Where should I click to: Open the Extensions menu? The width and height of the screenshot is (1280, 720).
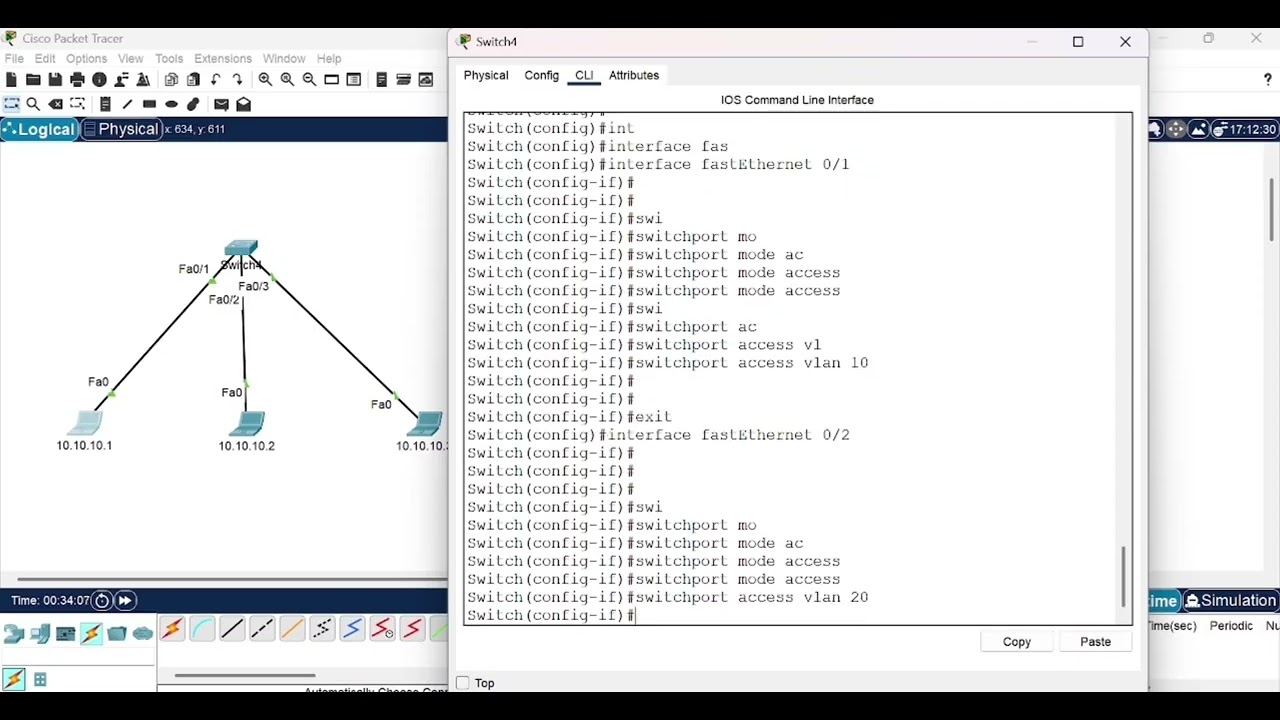[223, 59]
